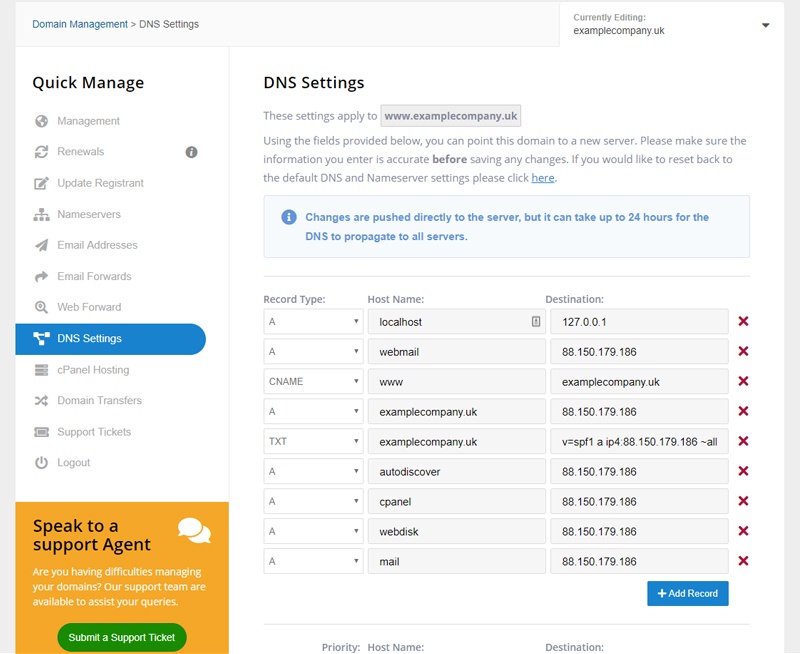800x654 pixels.
Task: Click the Management globe icon
Action: [41, 121]
